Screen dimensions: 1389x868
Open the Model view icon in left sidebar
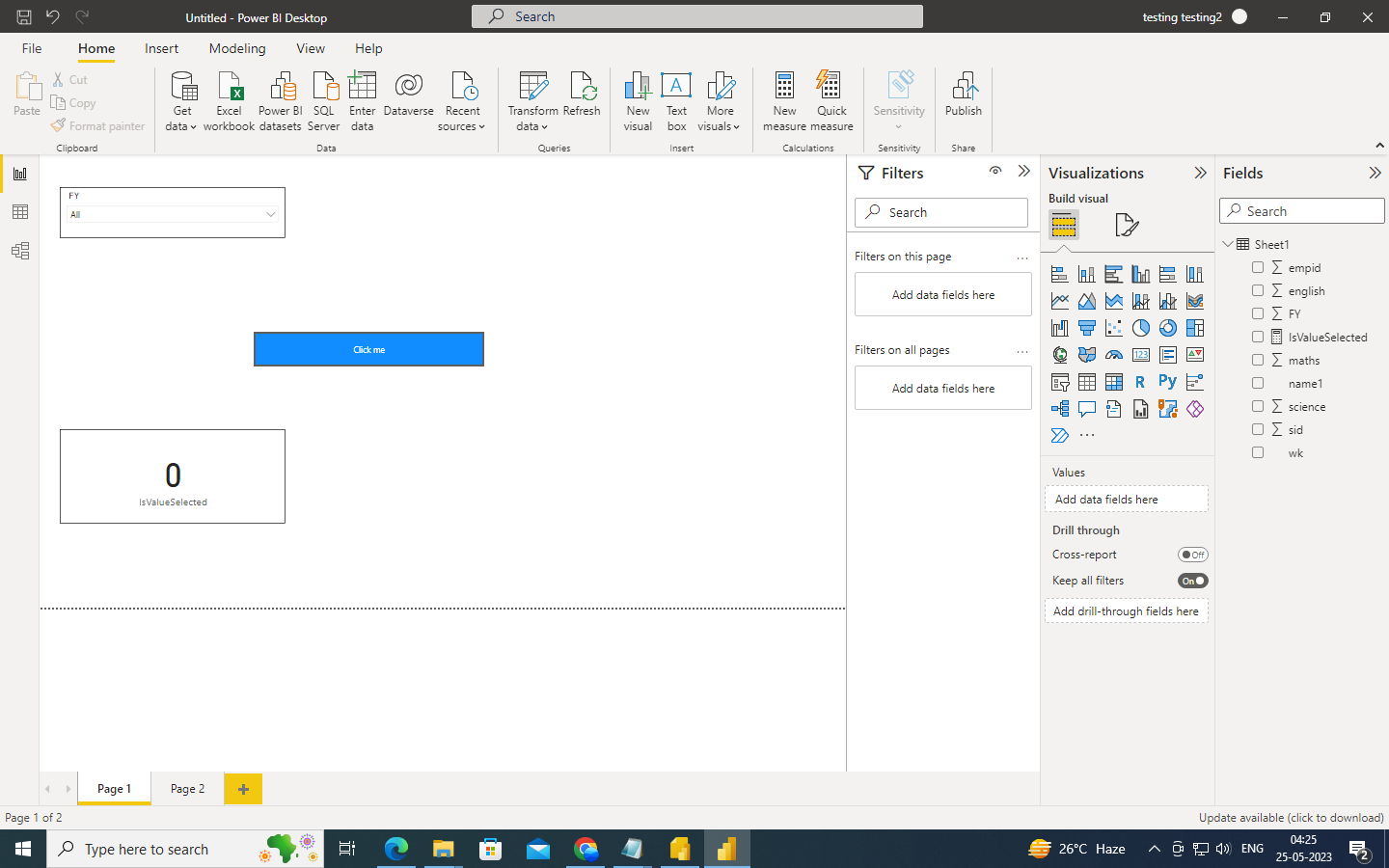pos(20,251)
